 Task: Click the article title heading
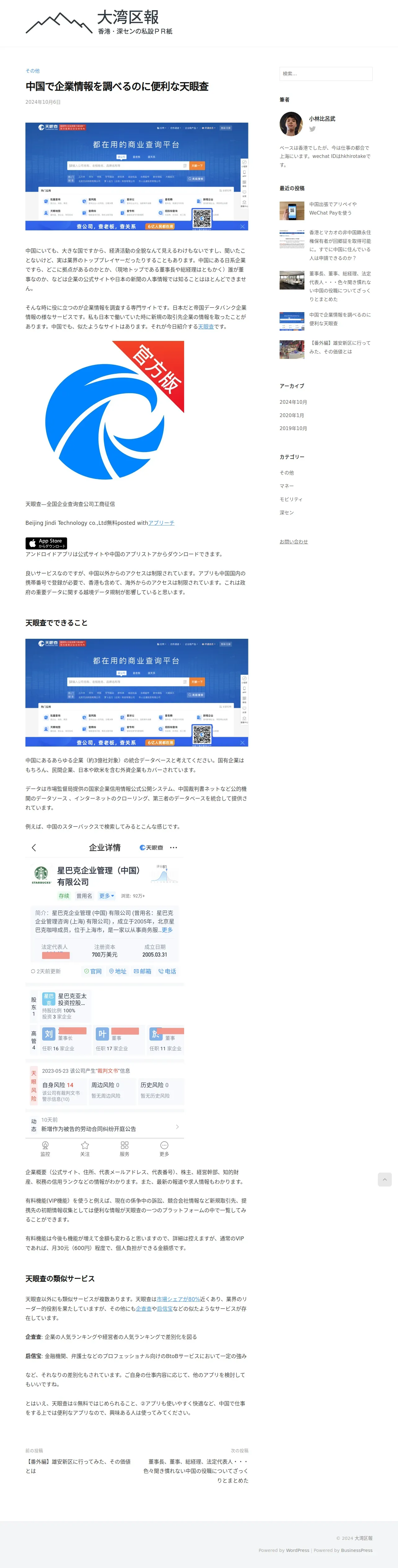pyautogui.click(x=117, y=86)
